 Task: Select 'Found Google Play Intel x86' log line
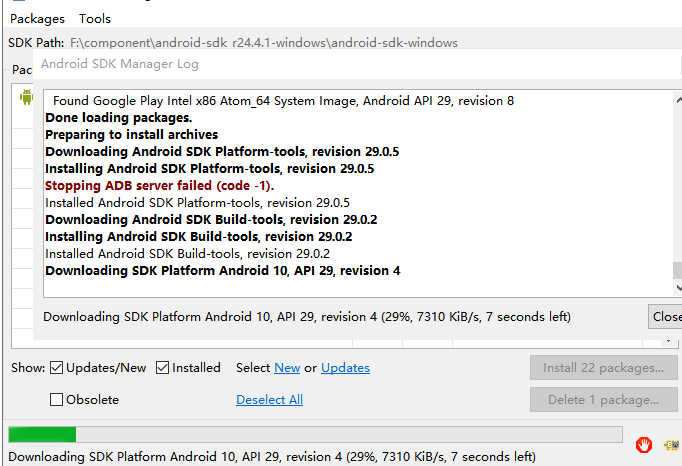283,101
